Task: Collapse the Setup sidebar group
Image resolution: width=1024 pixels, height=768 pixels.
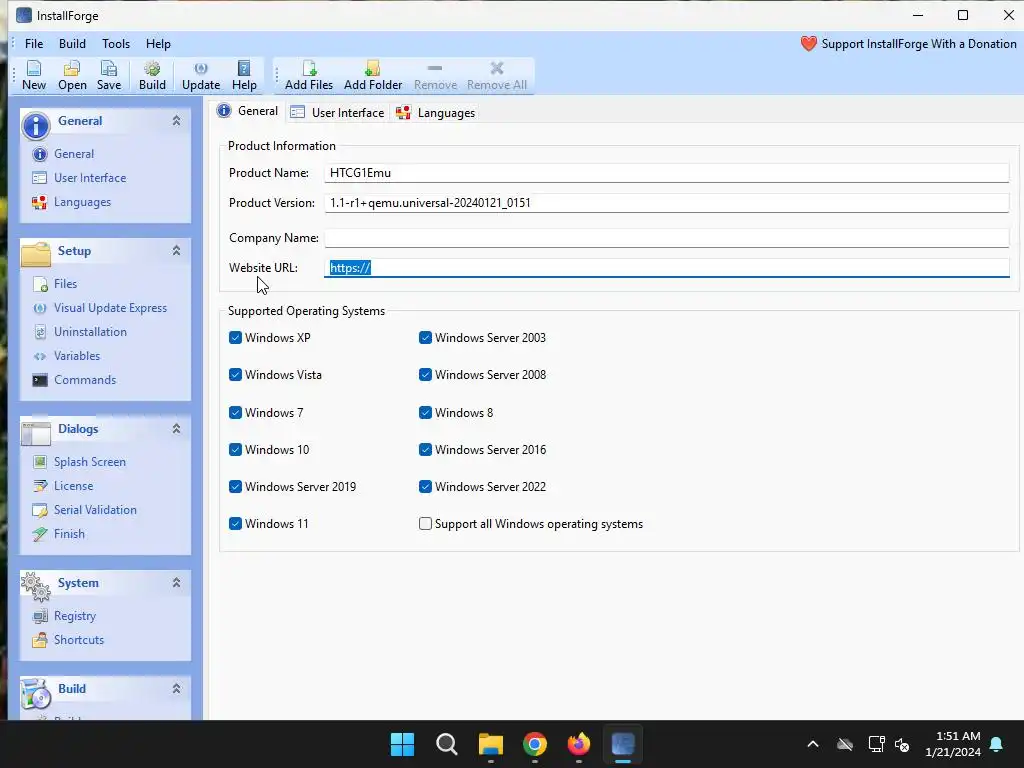Action: click(x=176, y=251)
